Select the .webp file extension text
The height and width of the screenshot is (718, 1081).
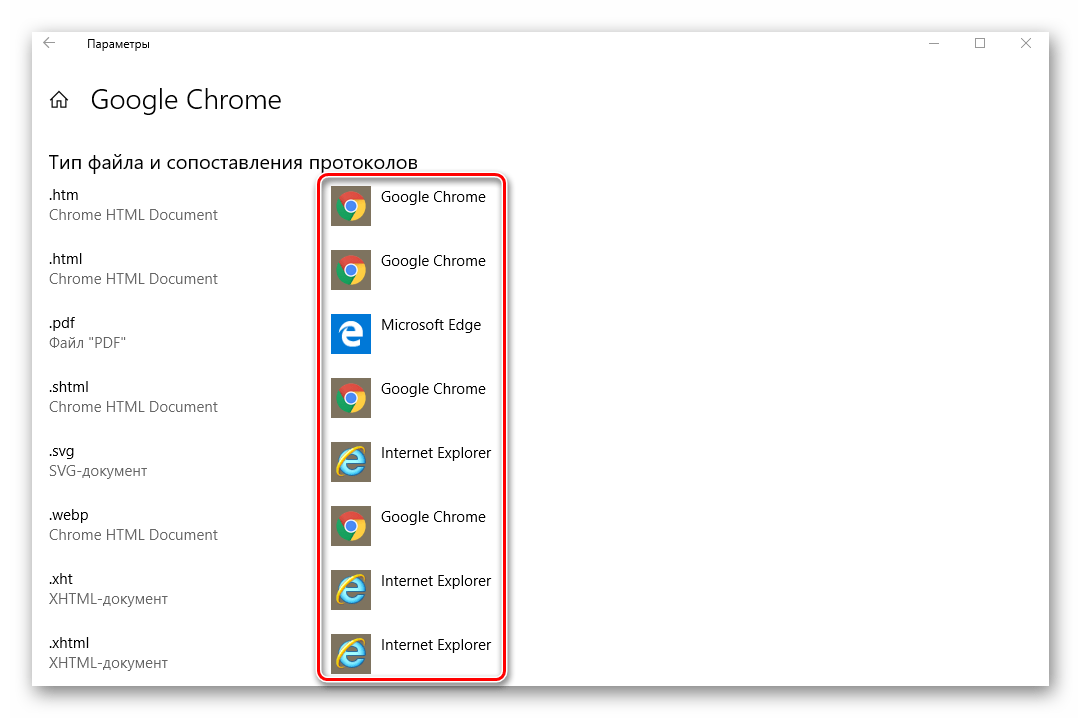point(69,515)
